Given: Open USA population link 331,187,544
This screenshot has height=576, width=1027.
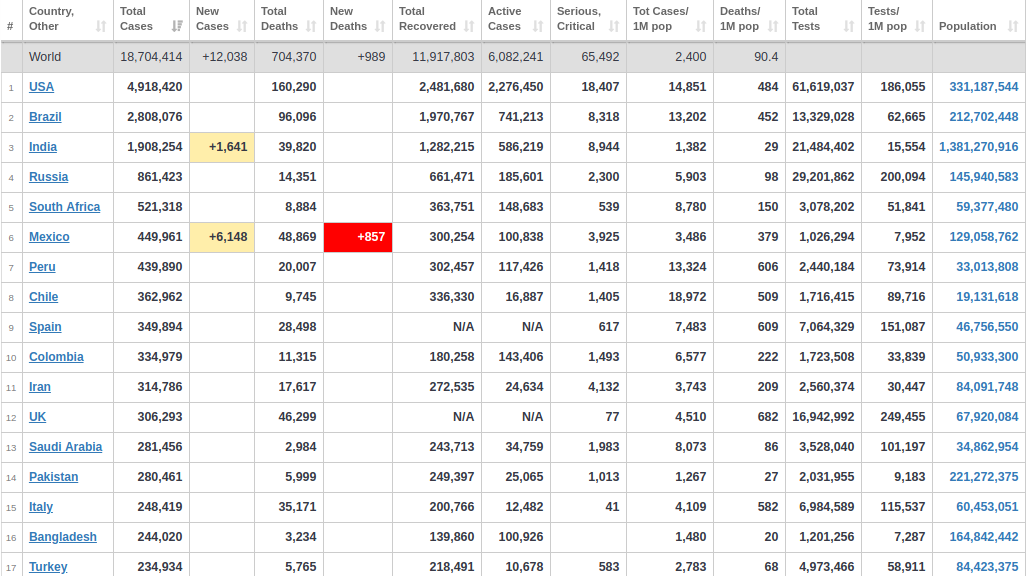Looking at the screenshot, I should (x=984, y=87).
